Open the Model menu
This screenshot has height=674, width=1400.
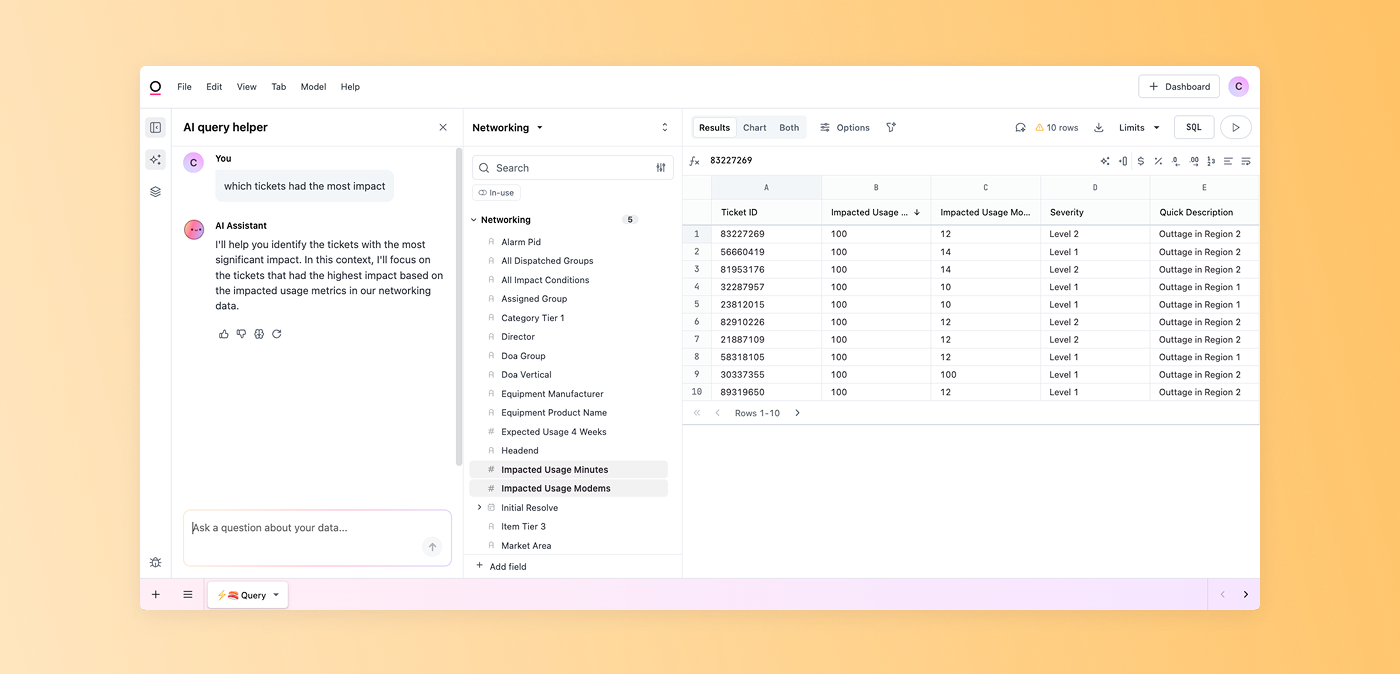click(313, 87)
